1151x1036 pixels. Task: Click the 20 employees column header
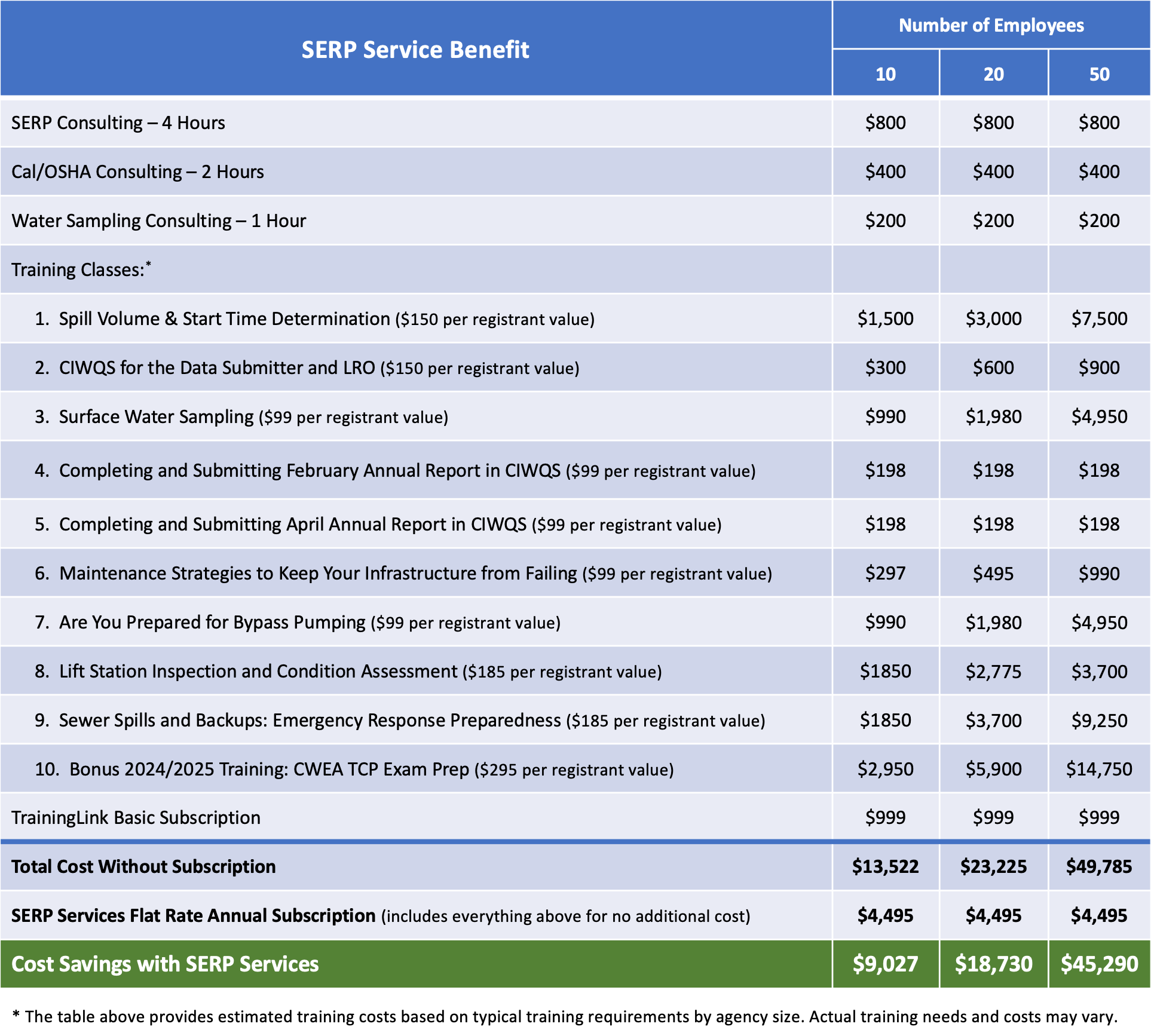tap(993, 74)
